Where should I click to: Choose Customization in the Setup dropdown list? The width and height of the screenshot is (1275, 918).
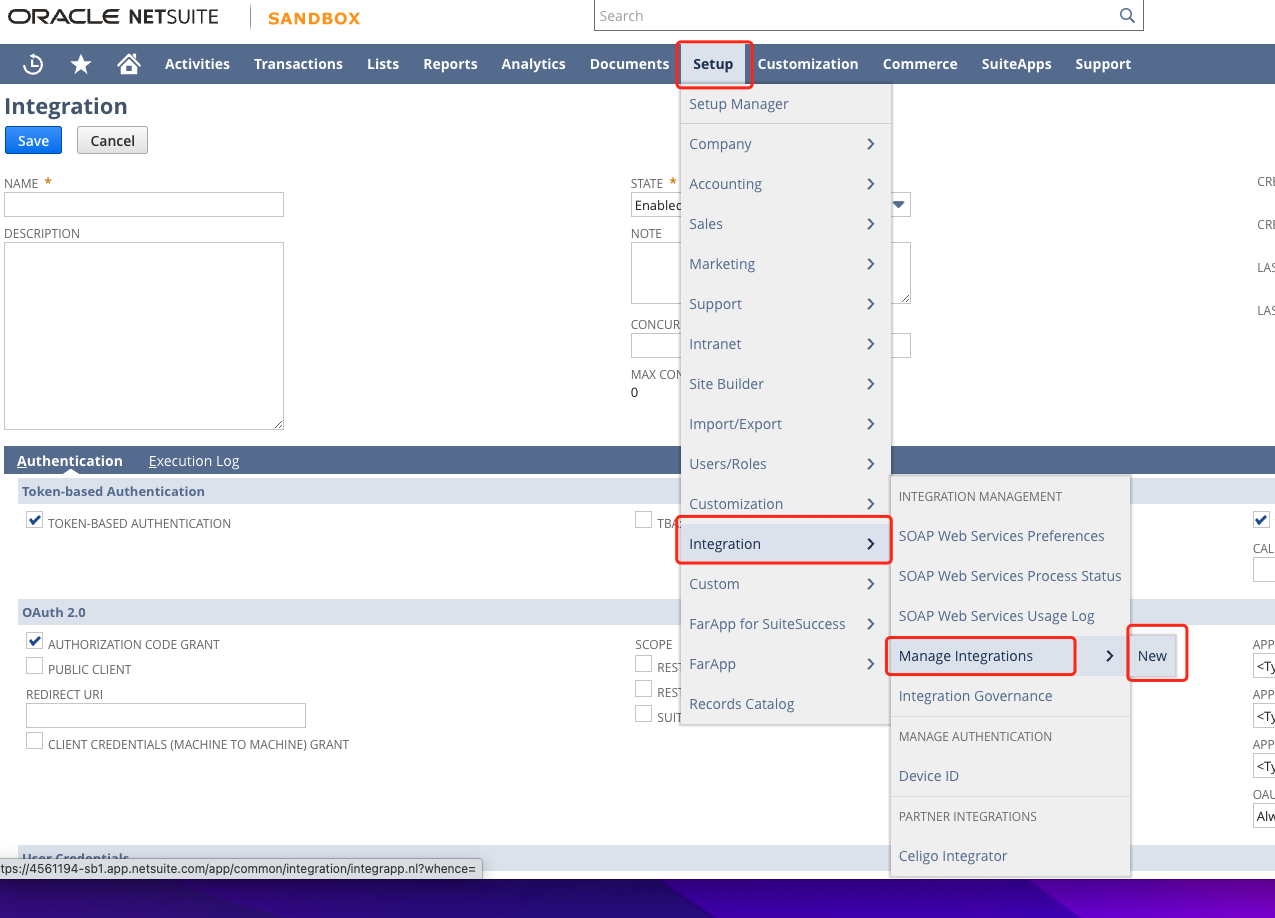click(785, 504)
